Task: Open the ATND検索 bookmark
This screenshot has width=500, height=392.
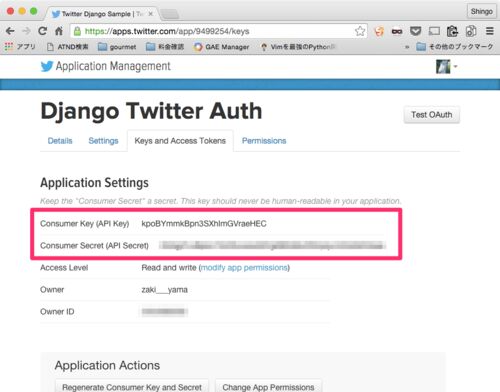Action: coord(68,47)
